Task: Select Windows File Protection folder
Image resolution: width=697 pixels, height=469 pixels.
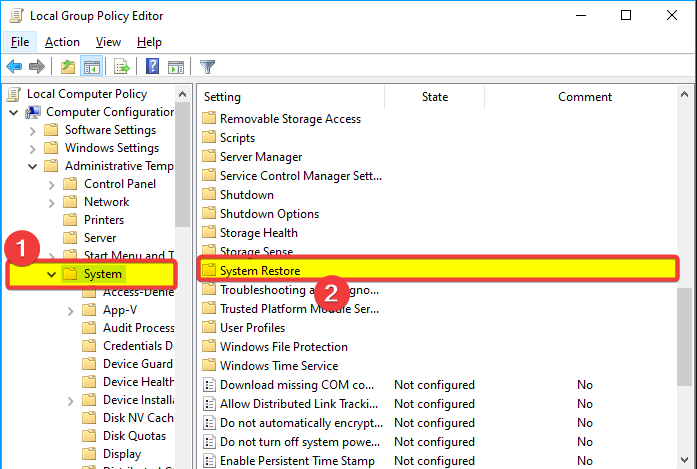Action: pos(284,347)
